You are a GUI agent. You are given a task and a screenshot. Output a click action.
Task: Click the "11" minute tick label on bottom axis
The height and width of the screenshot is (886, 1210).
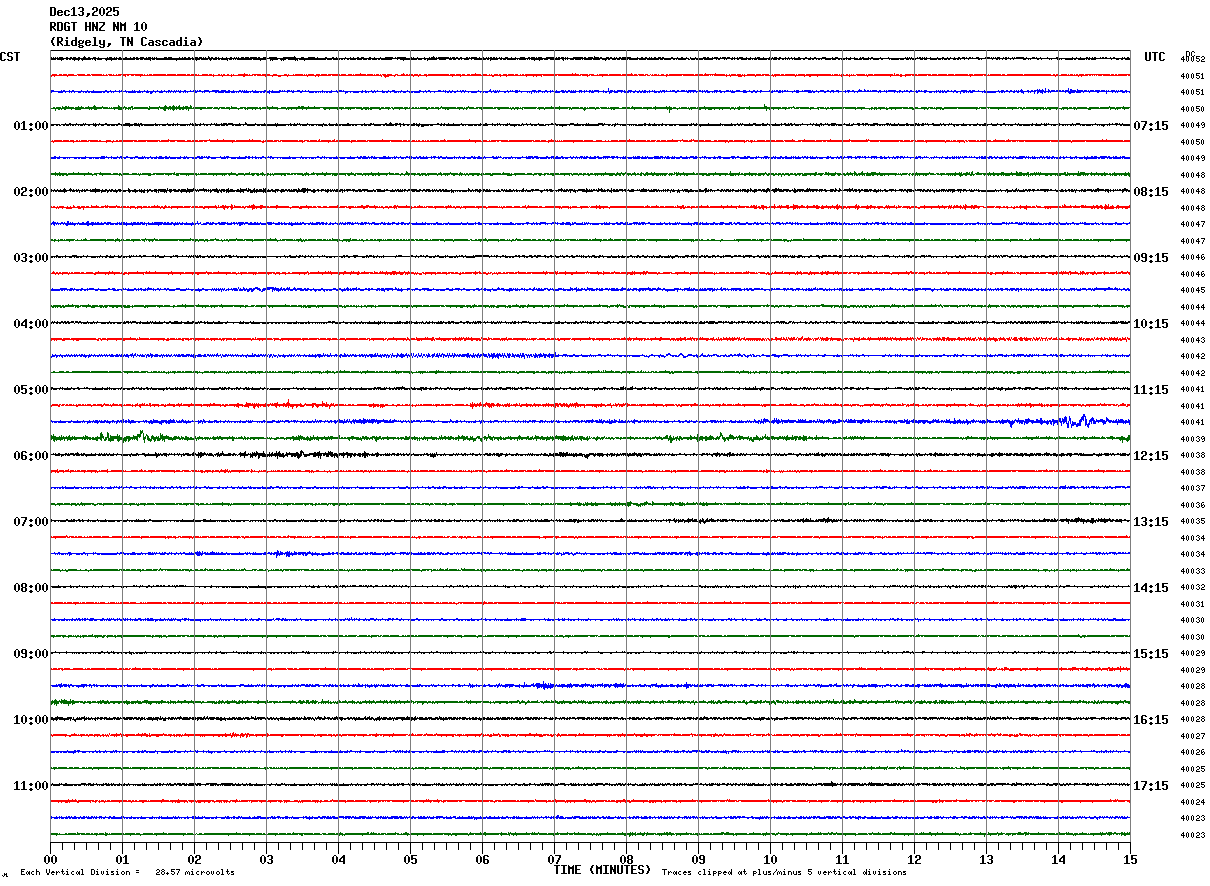pyautogui.click(x=842, y=859)
